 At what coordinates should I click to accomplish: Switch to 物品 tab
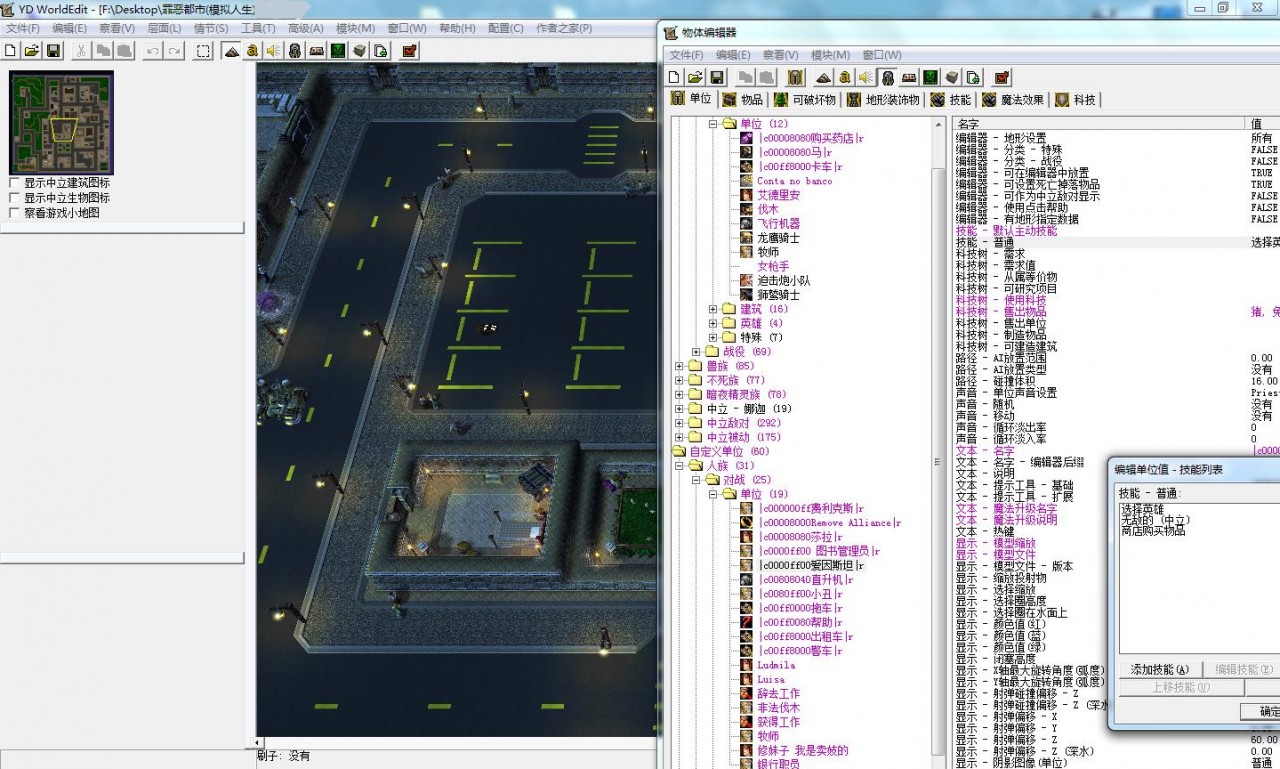point(742,99)
